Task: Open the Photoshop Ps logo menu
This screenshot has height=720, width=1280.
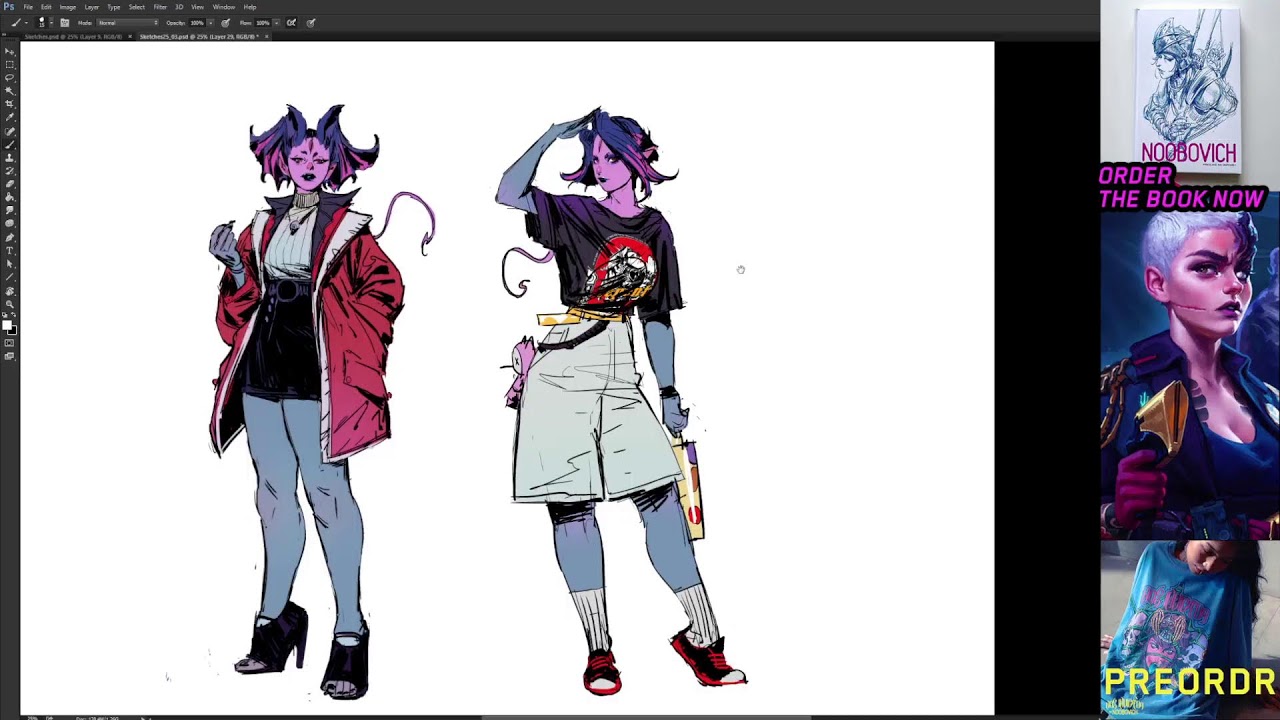Action: [x=9, y=7]
